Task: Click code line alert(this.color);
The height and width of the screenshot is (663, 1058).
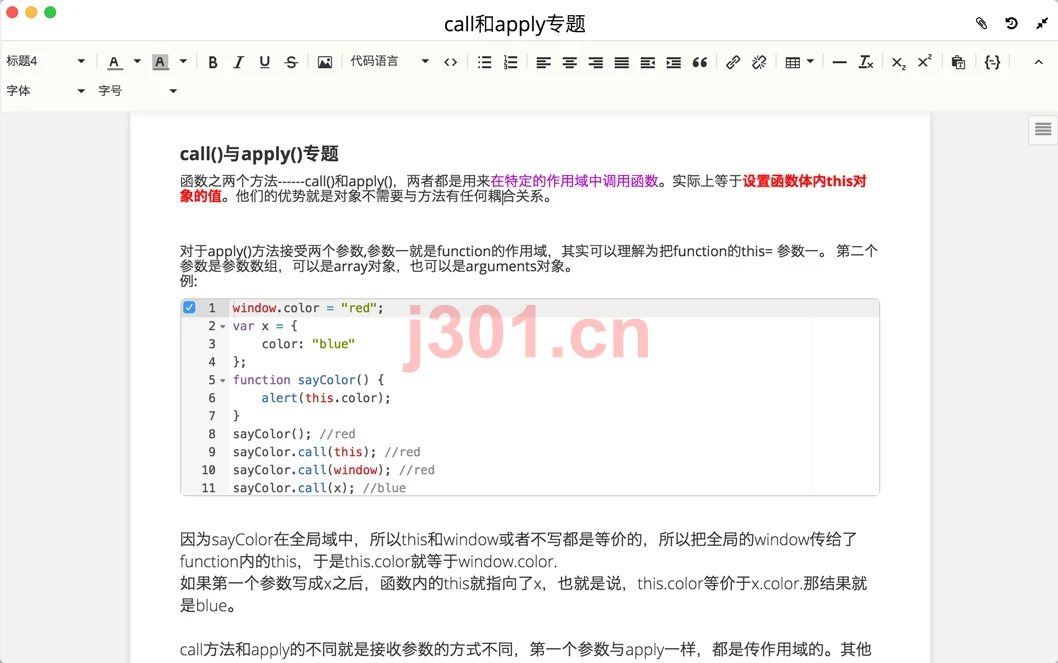Action: point(326,398)
